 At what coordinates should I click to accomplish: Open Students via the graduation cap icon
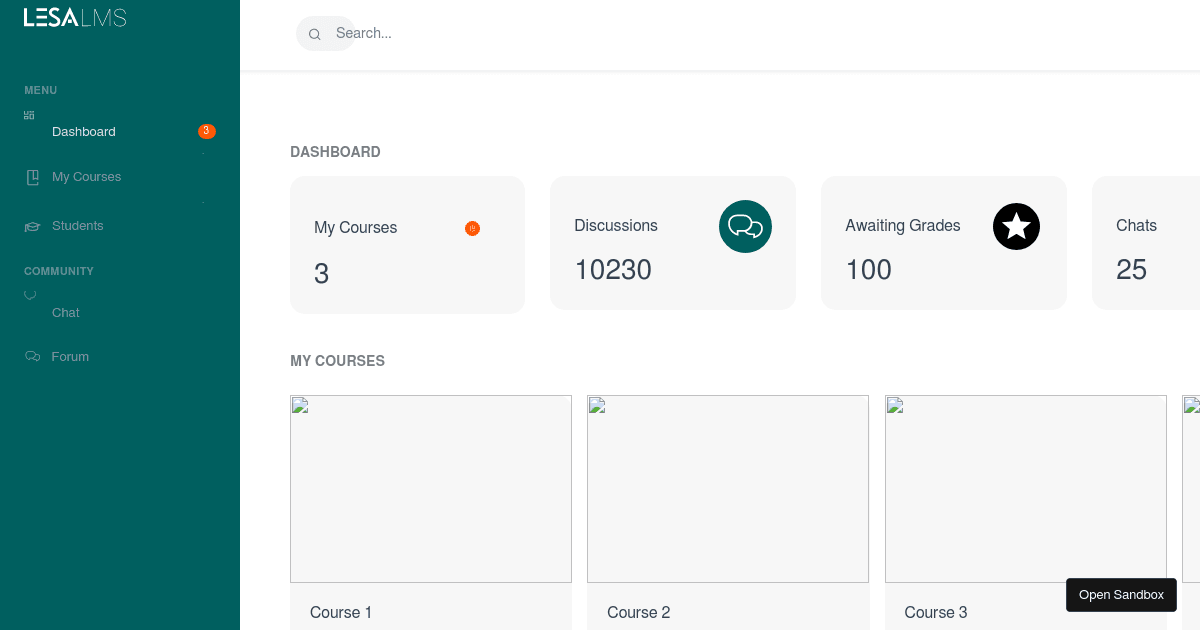click(x=31, y=225)
